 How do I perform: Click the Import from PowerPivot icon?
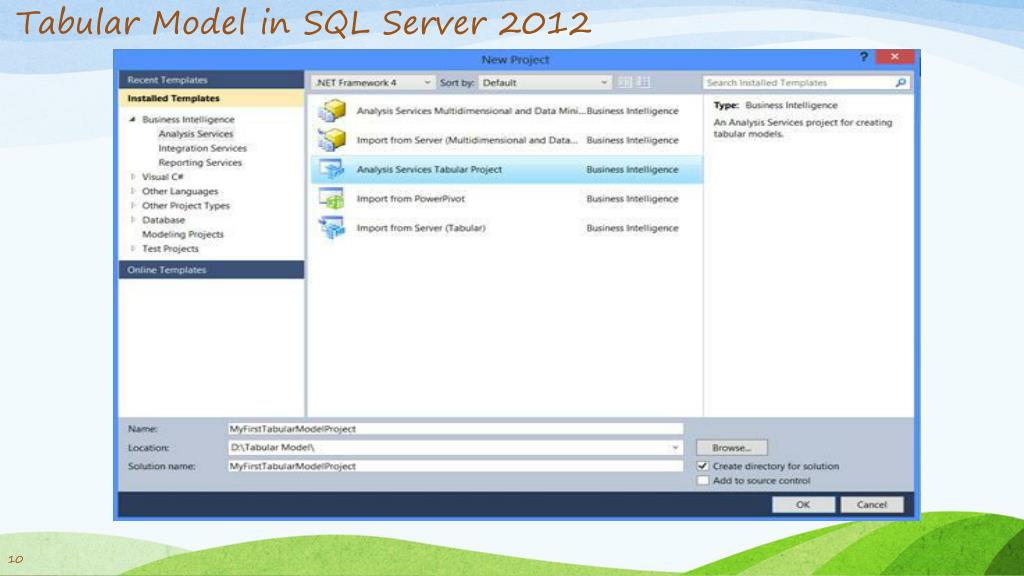coord(332,199)
